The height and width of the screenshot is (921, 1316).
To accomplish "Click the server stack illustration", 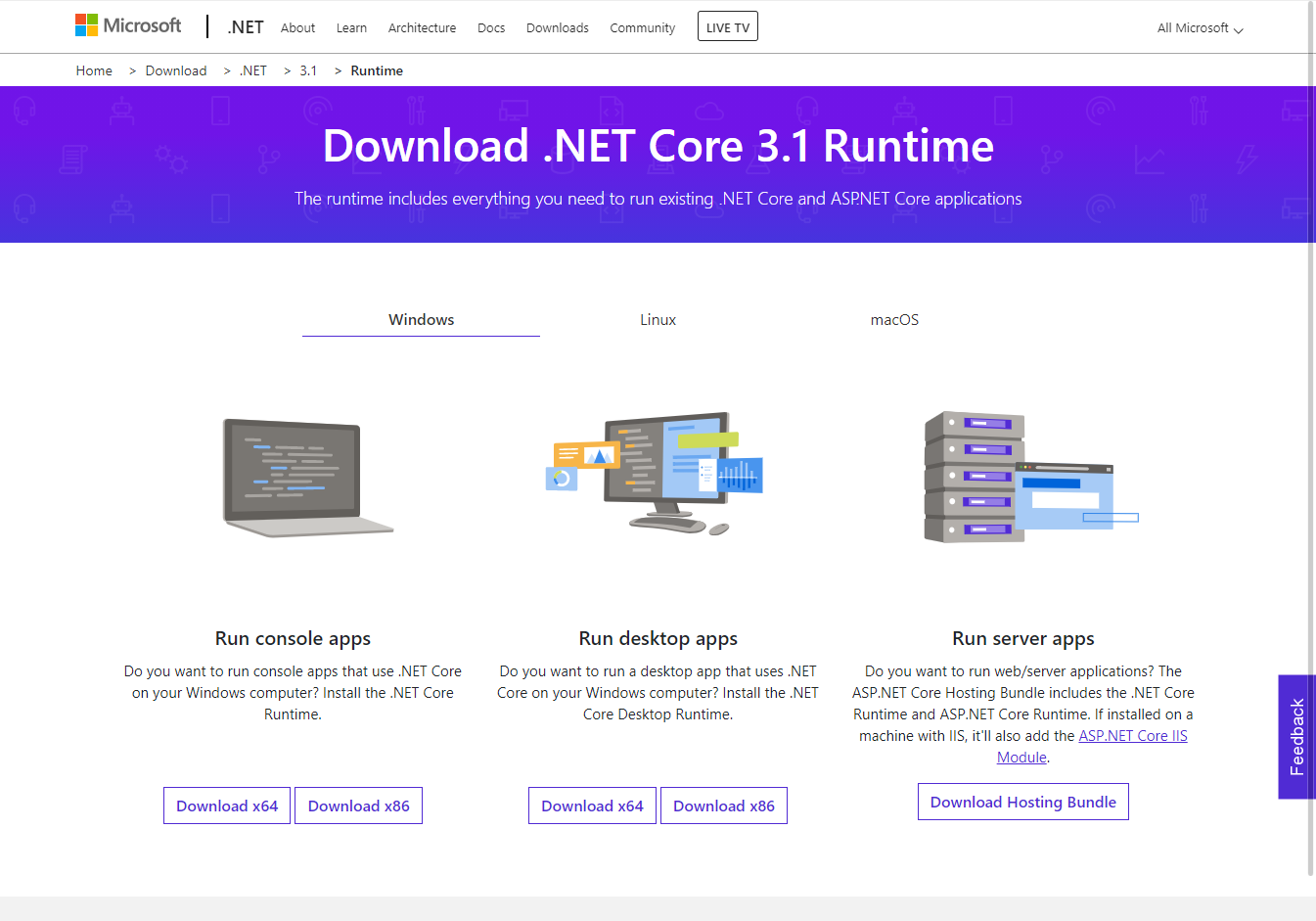I will pyautogui.click(x=1031, y=477).
